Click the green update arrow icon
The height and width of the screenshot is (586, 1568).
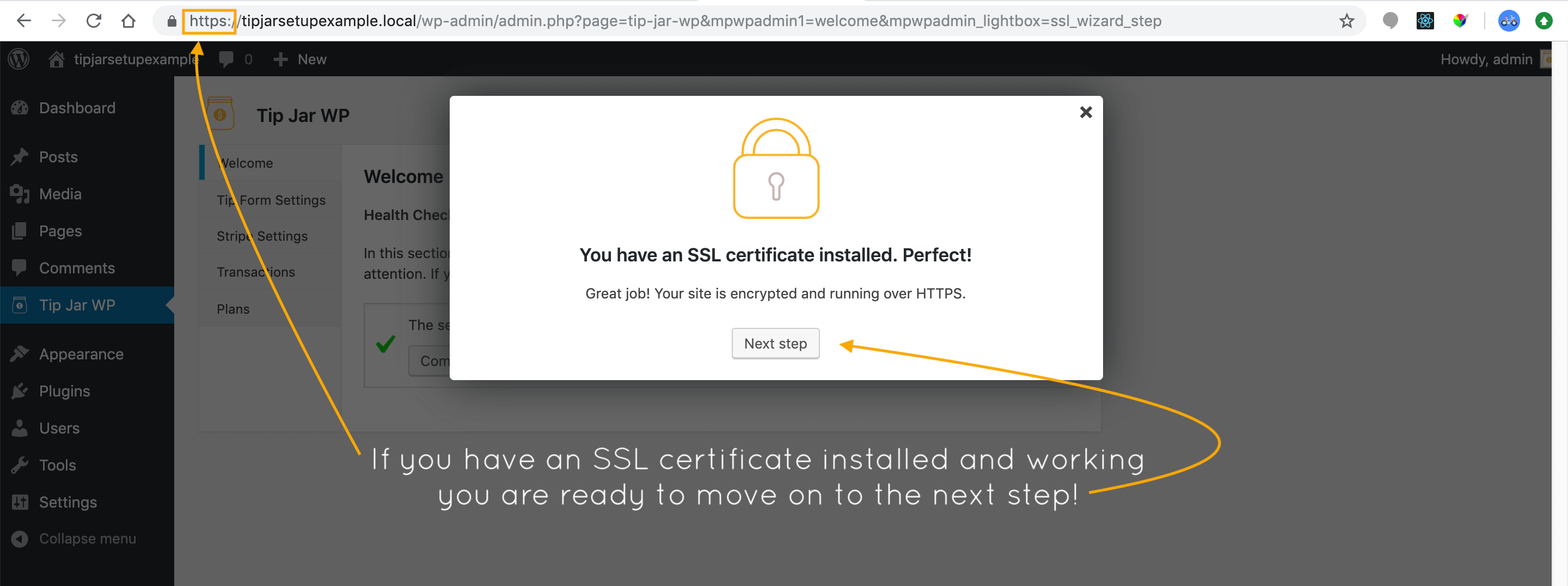pos(1543,21)
